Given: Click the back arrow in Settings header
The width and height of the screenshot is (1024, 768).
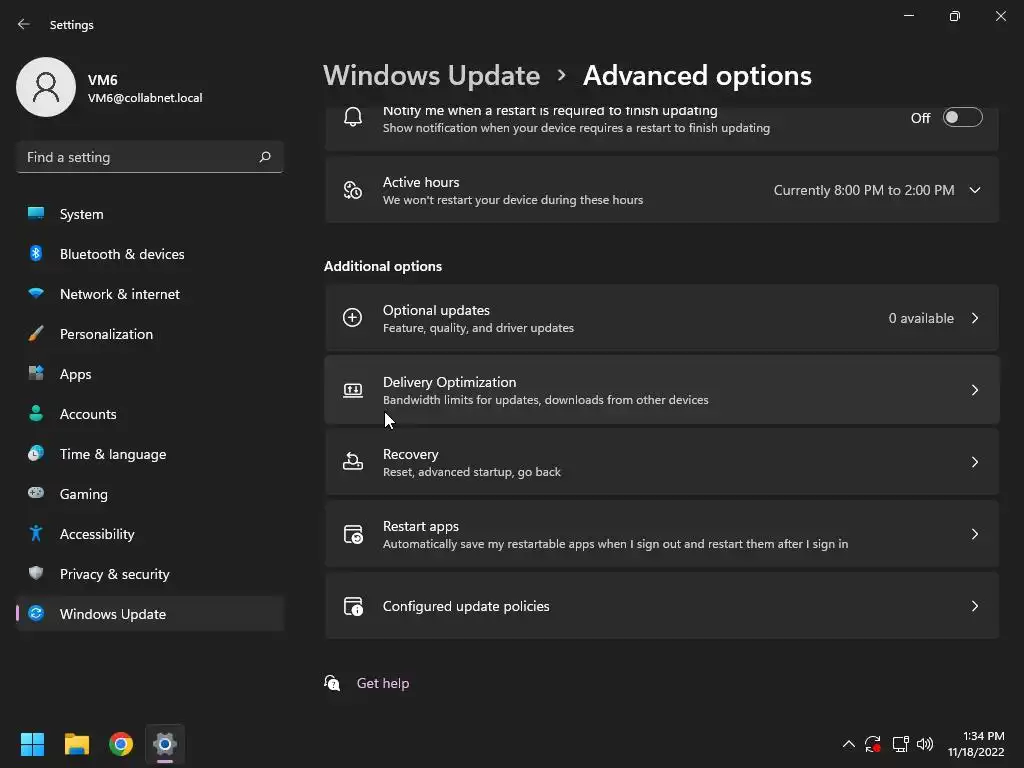Looking at the screenshot, I should 24,24.
